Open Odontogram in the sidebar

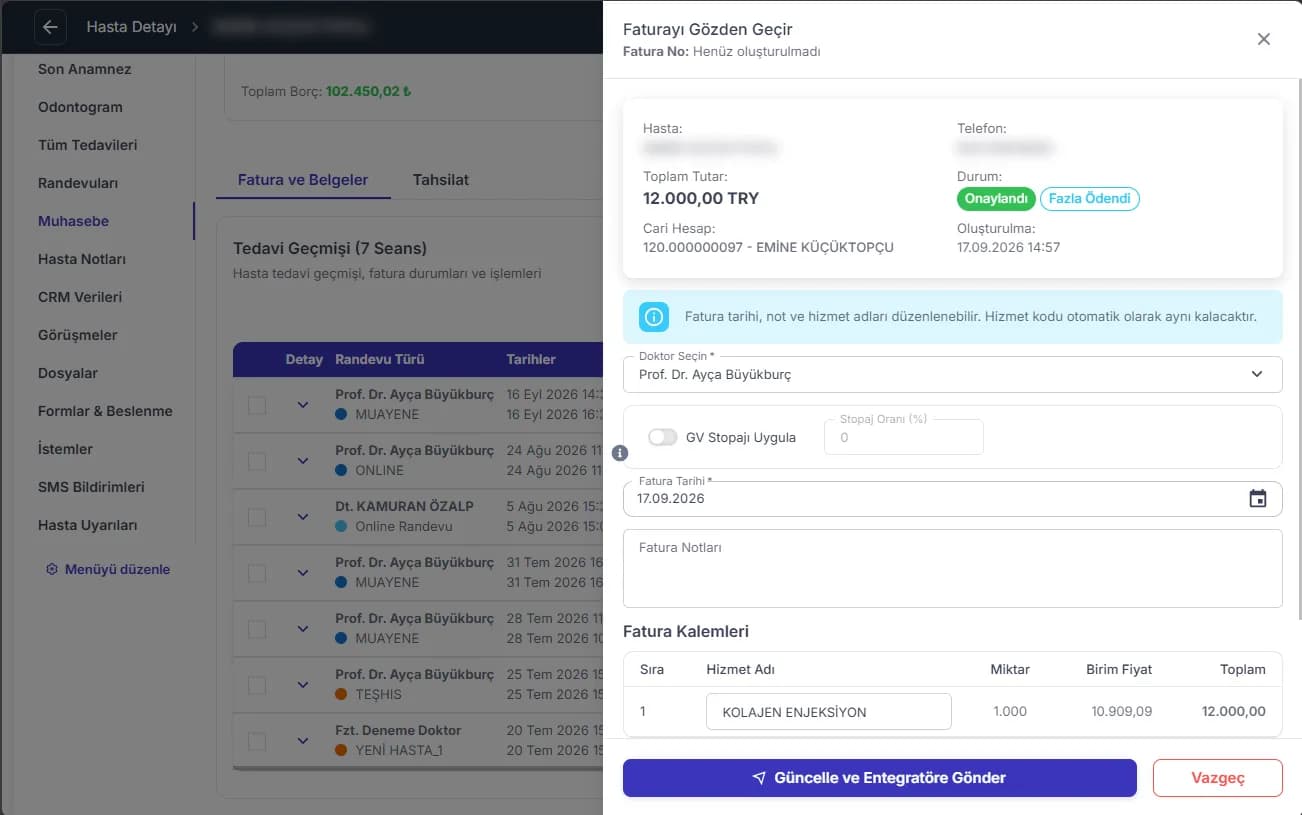pyautogui.click(x=80, y=107)
